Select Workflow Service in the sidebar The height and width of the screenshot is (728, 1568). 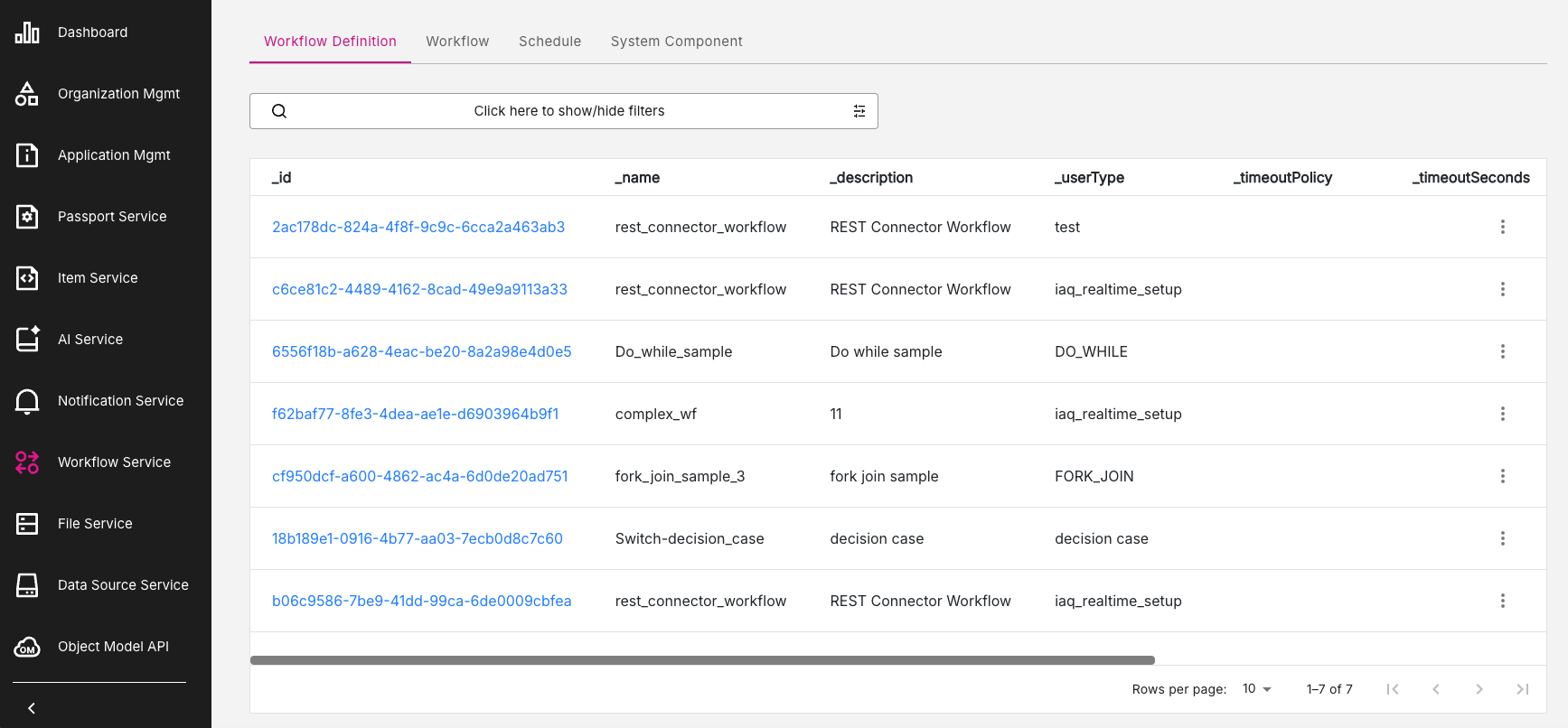(x=114, y=462)
